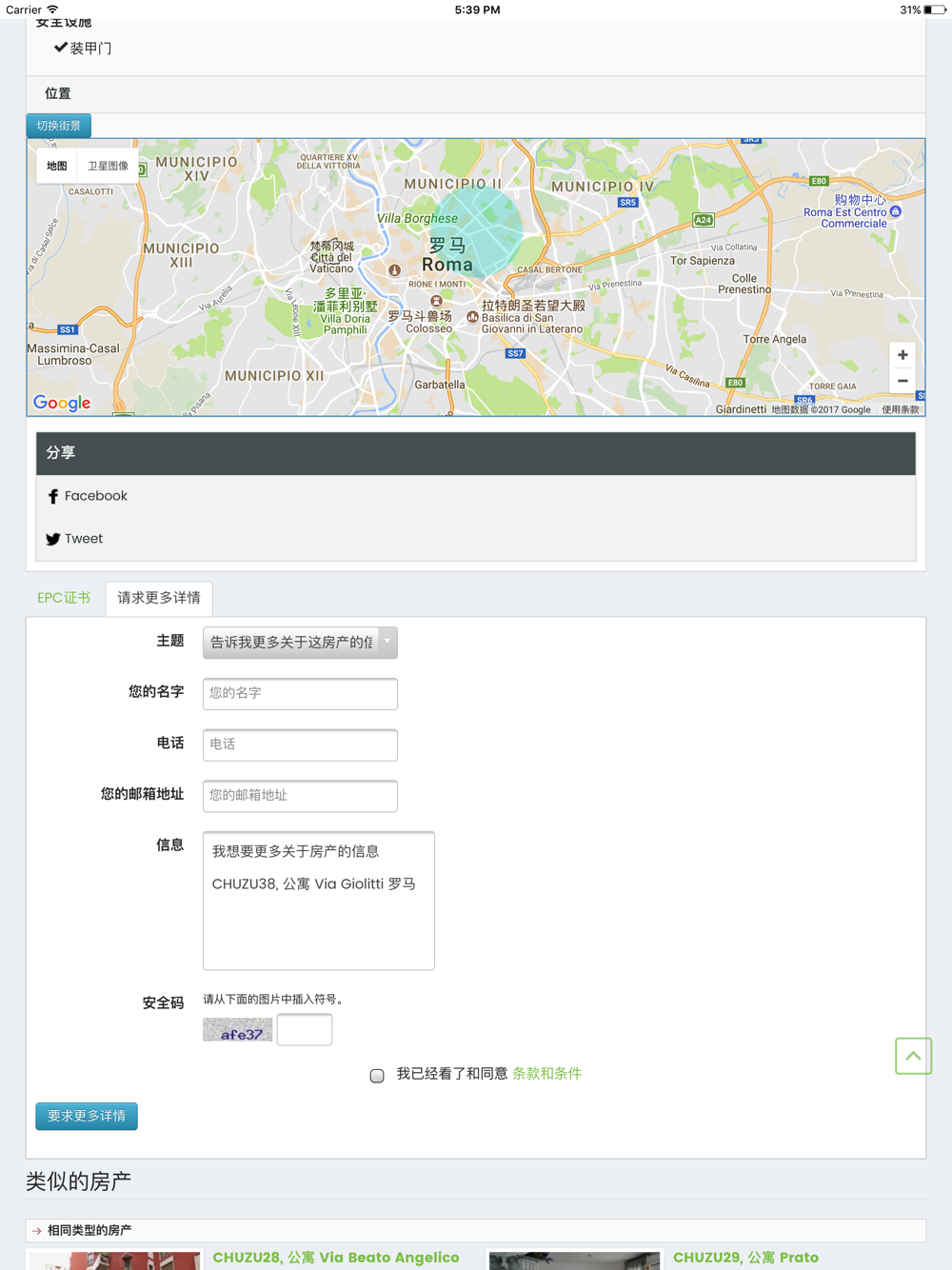Switch to the EPC证书 tab

[x=64, y=598]
